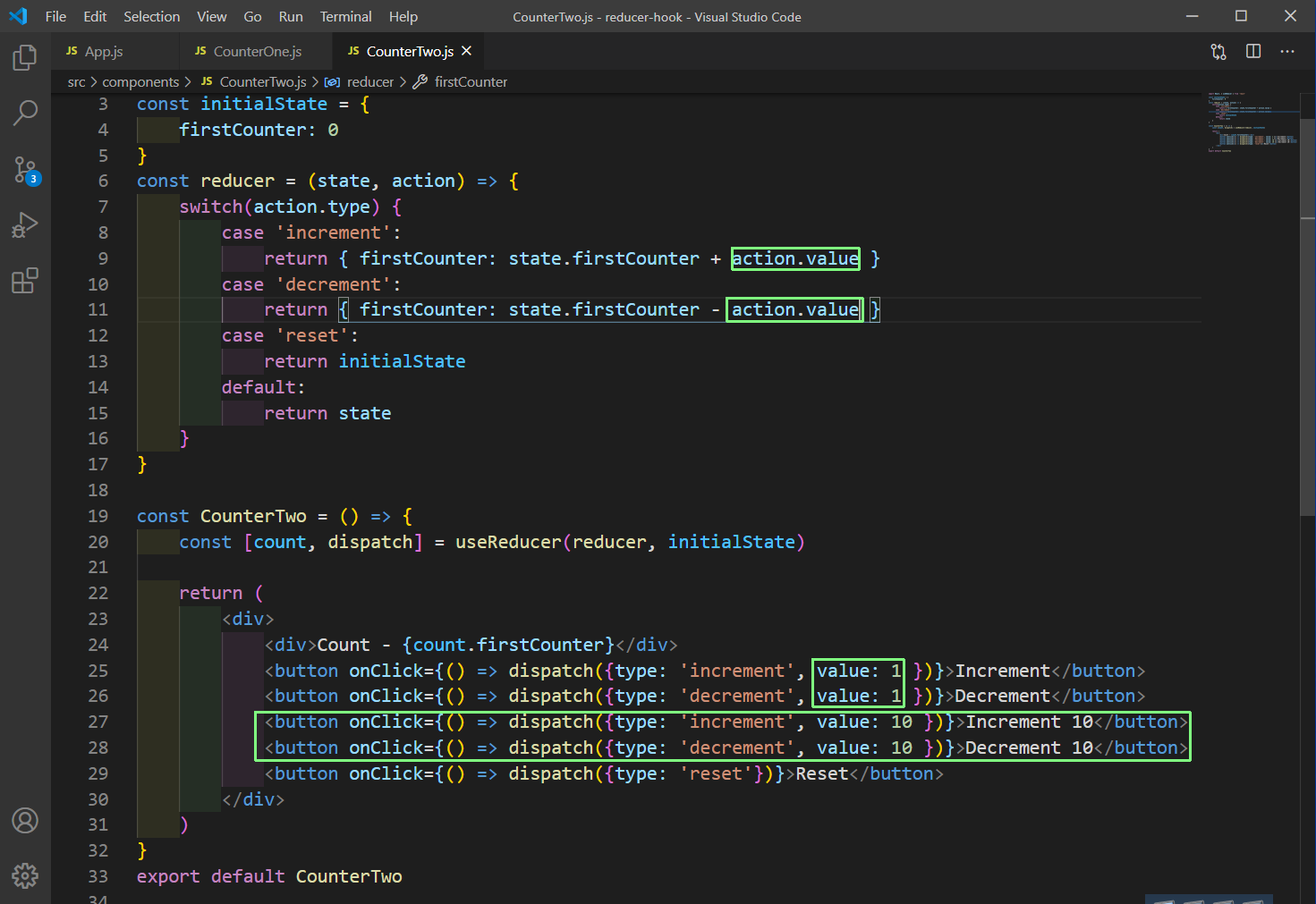Click 'CounterTwo' declaration on line 19
1316x904 pixels.
click(x=253, y=516)
